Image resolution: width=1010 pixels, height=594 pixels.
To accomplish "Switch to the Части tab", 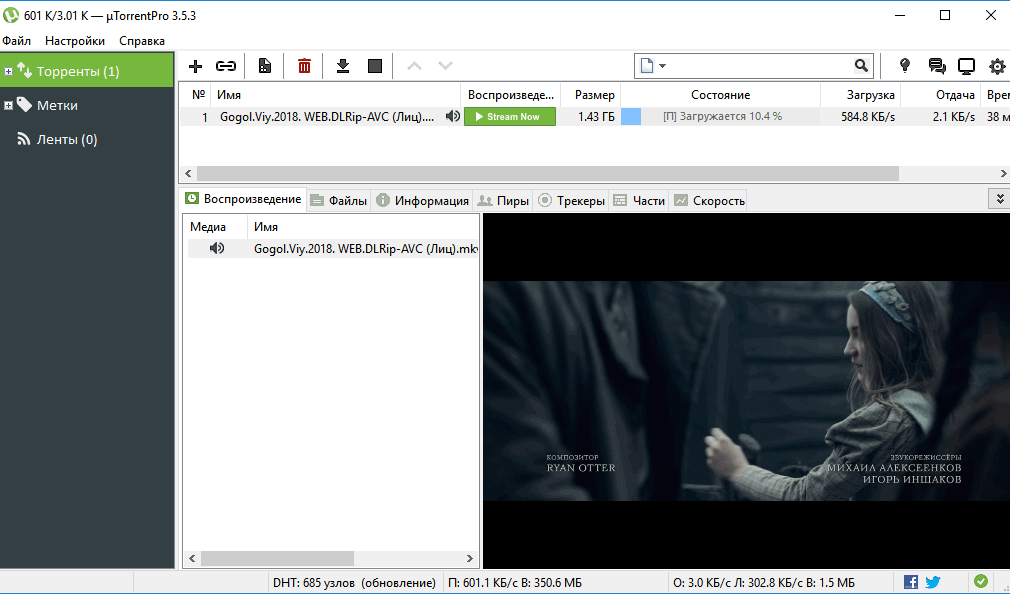I will pyautogui.click(x=639, y=200).
